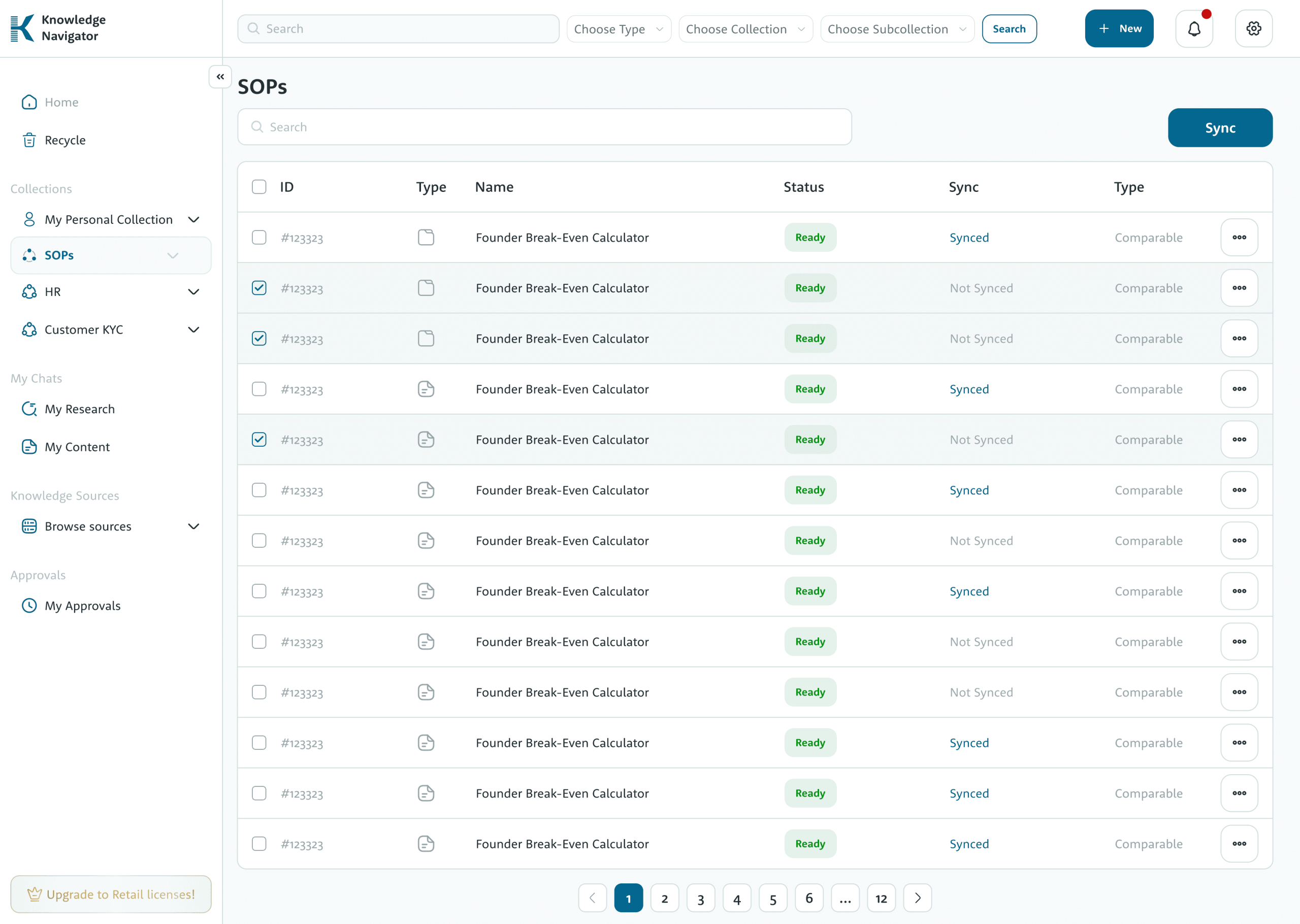Viewport: 1300px width, 924px height.
Task: Open Recycle bin in sidebar
Action: pyautogui.click(x=65, y=140)
